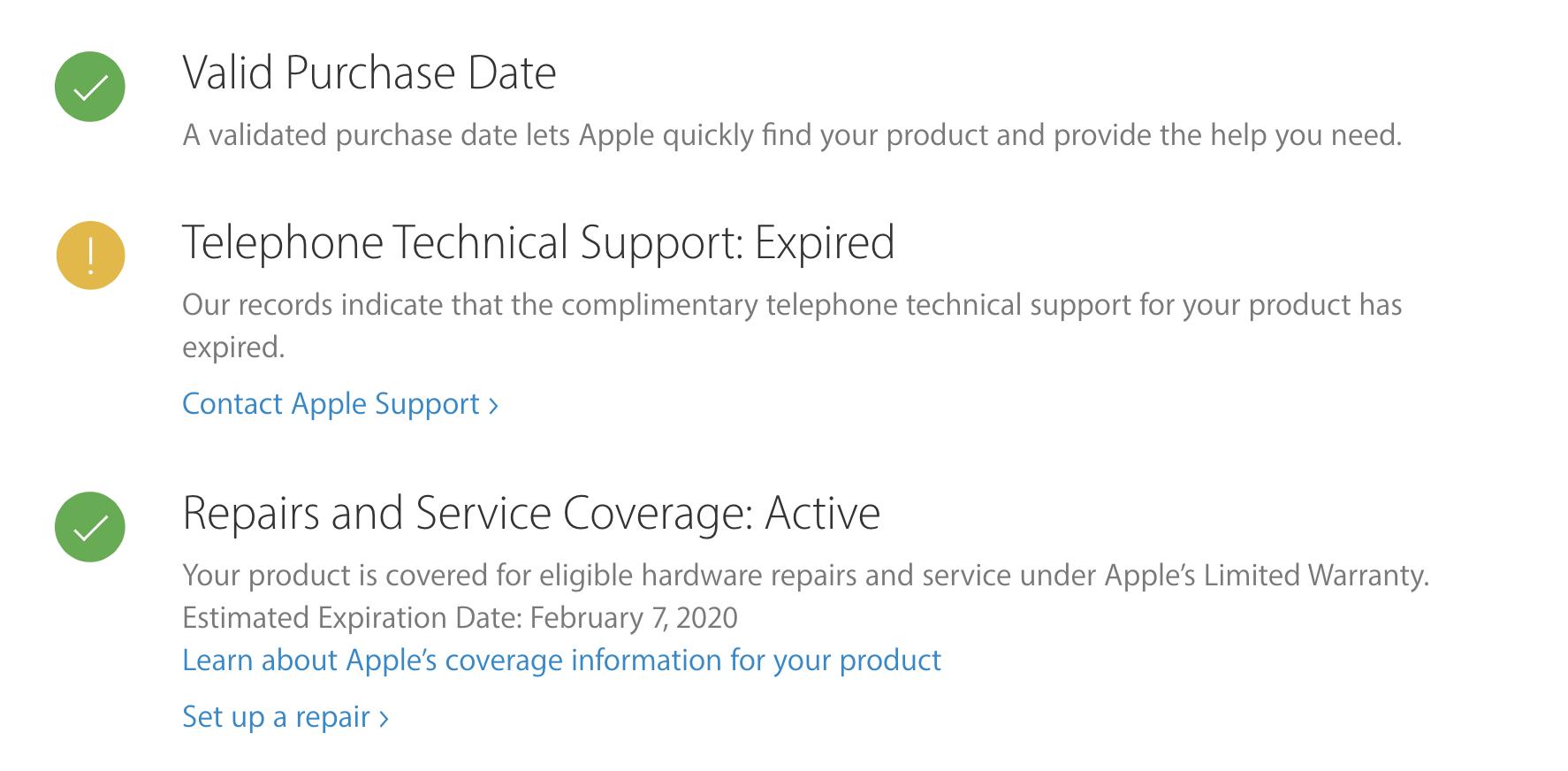Click the green checkmark beside Valid Purchase Date

pyautogui.click(x=90, y=87)
